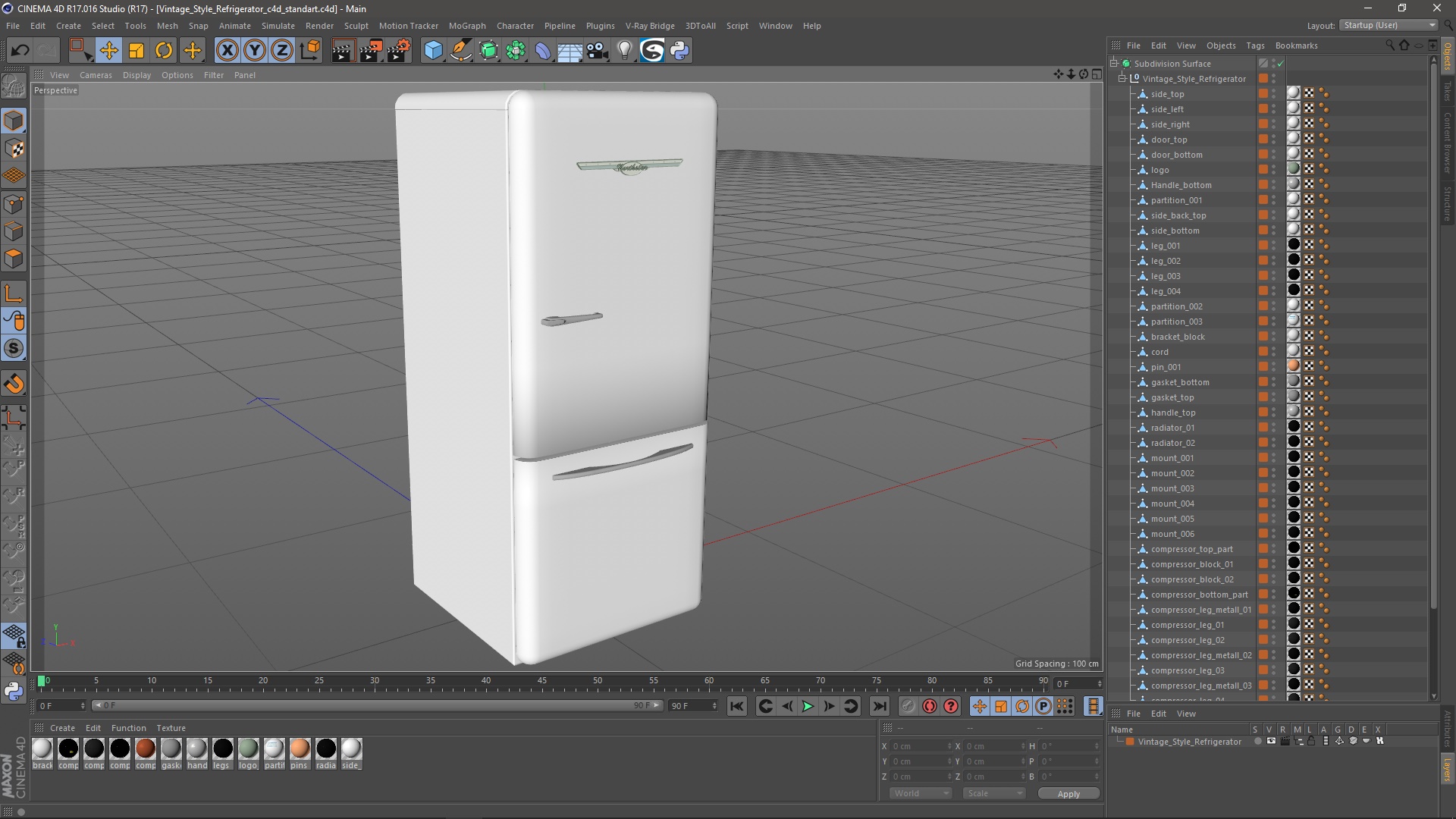Screen dimensions: 1456x819
Task: Toggle Subdivision Surface enable checkmark
Action: (1281, 64)
